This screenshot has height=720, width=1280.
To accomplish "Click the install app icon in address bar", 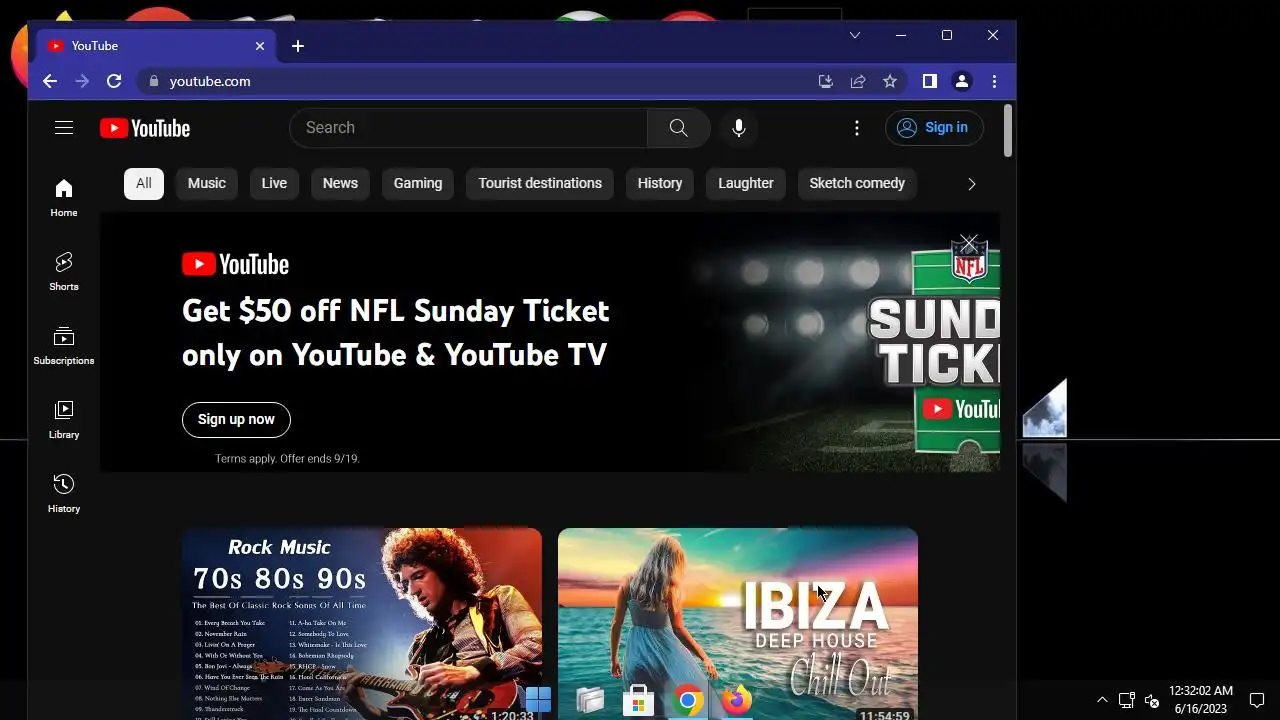I will [825, 81].
